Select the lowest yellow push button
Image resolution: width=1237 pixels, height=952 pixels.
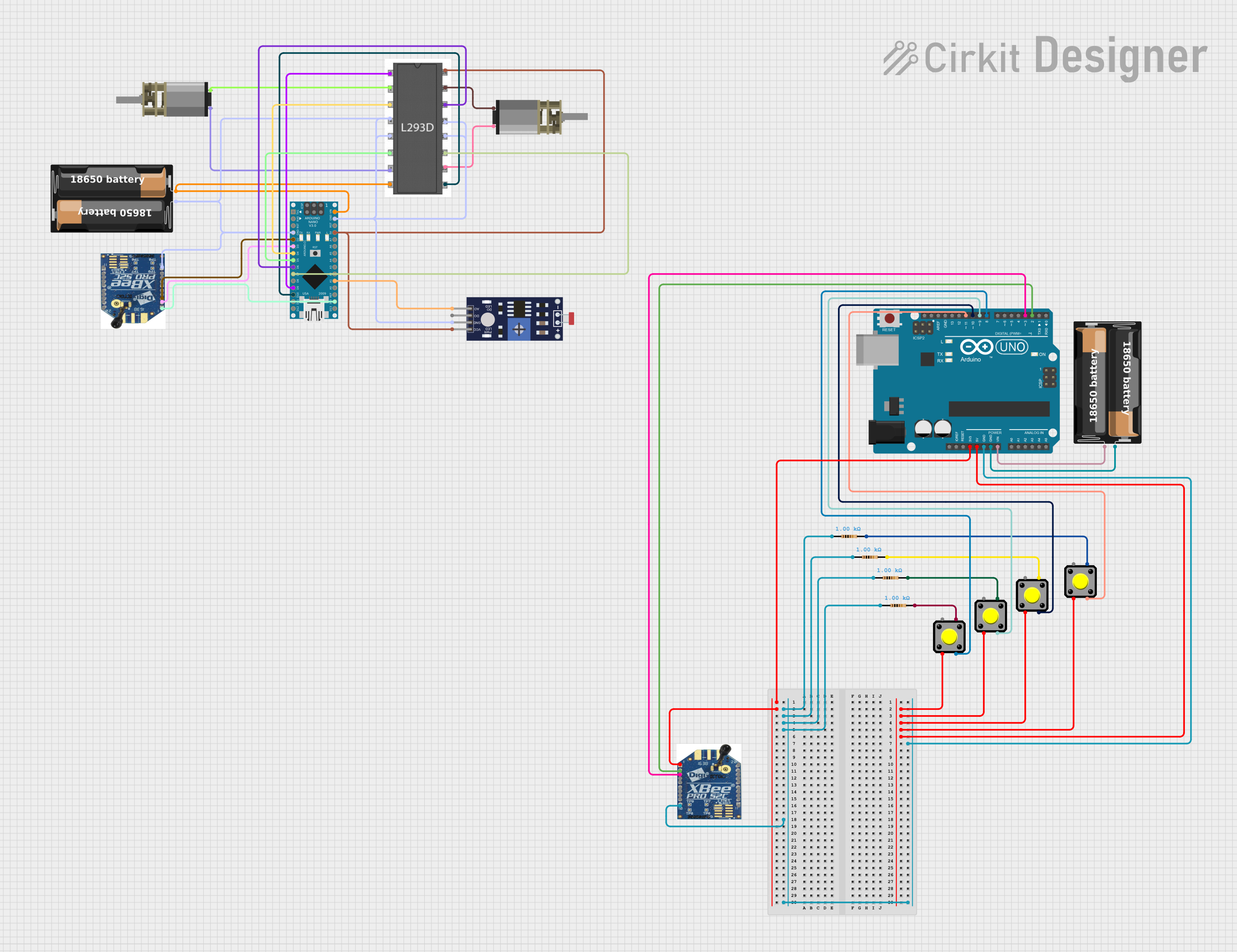tap(949, 637)
